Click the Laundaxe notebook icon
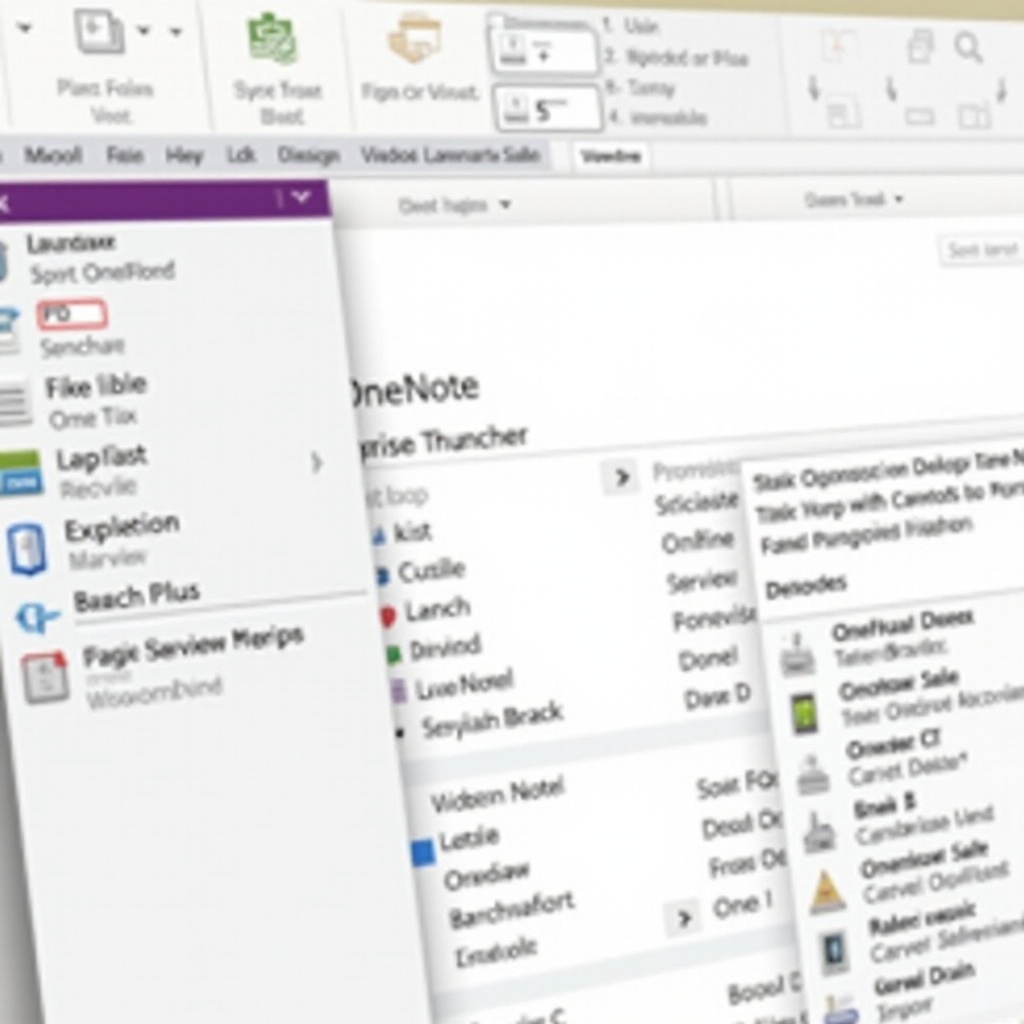Image resolution: width=1024 pixels, height=1024 pixels. coord(3,260)
